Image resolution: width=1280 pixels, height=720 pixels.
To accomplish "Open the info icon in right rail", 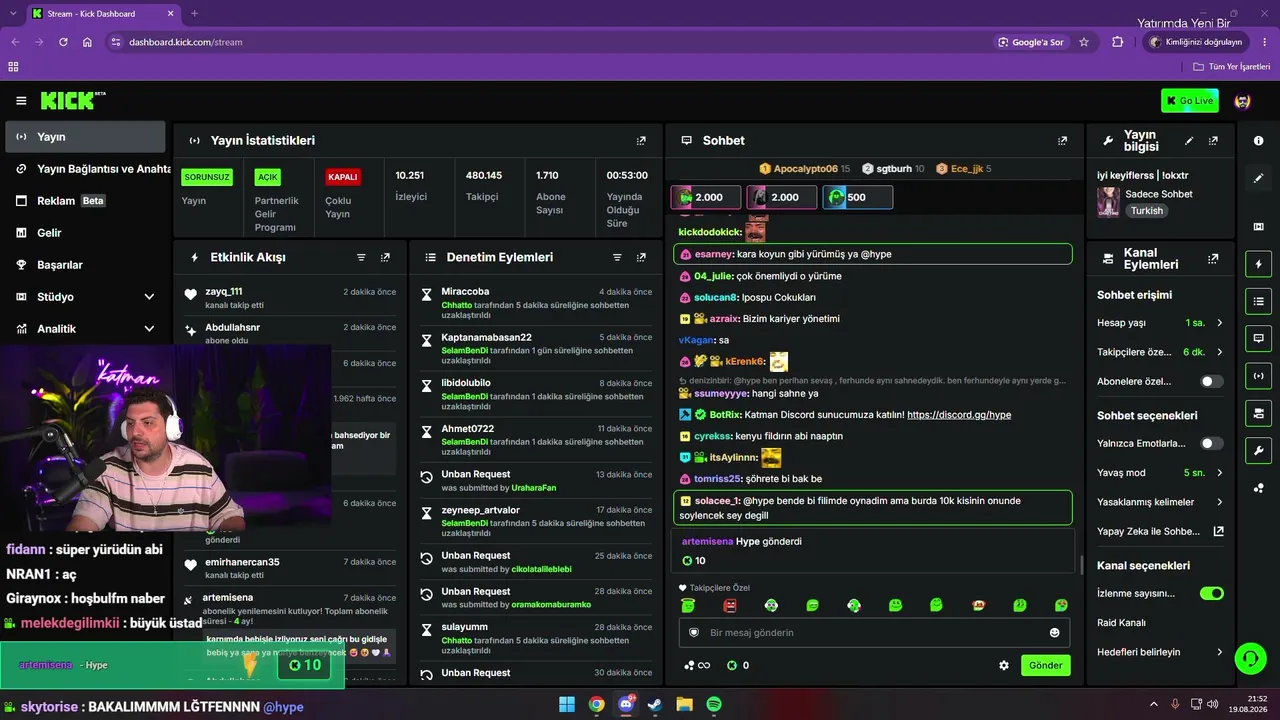I will tap(1258, 141).
